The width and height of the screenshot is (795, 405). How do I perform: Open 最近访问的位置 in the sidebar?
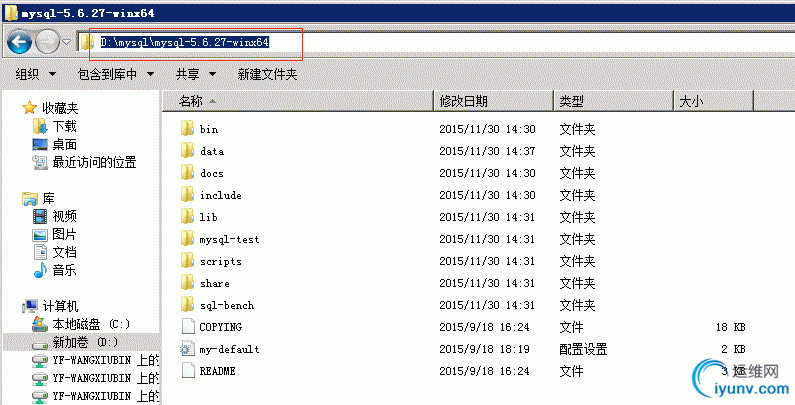pos(84,162)
